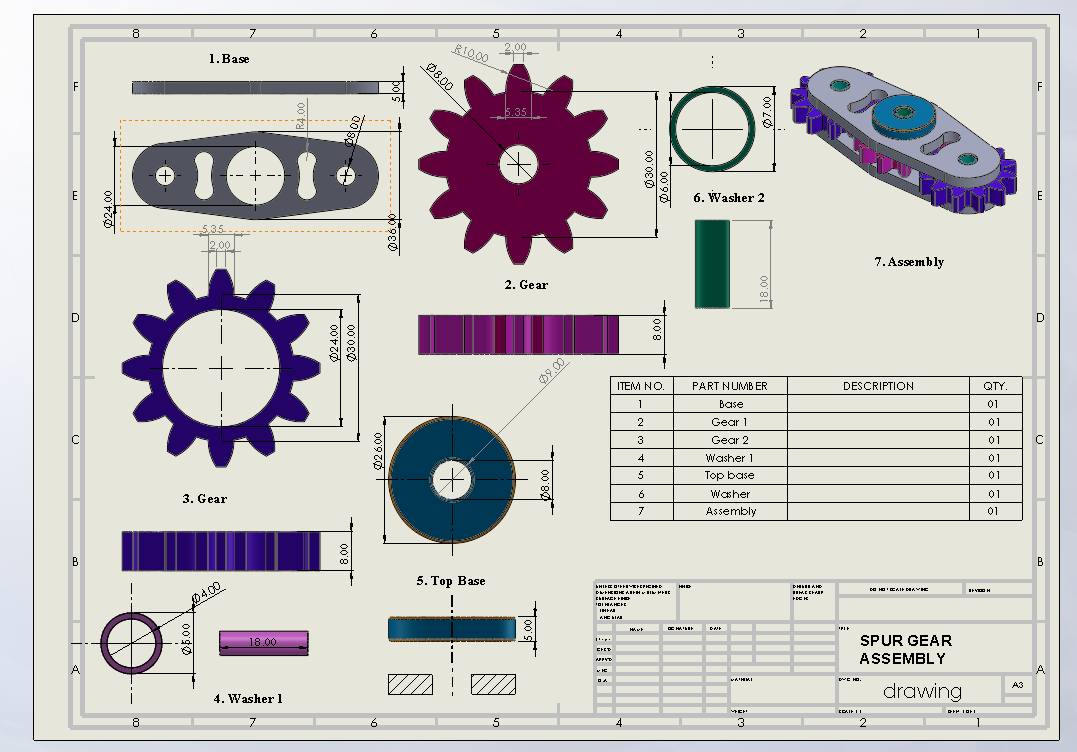Click the '2. Gear' view label
The height and width of the screenshot is (752, 1077).
[x=526, y=285]
